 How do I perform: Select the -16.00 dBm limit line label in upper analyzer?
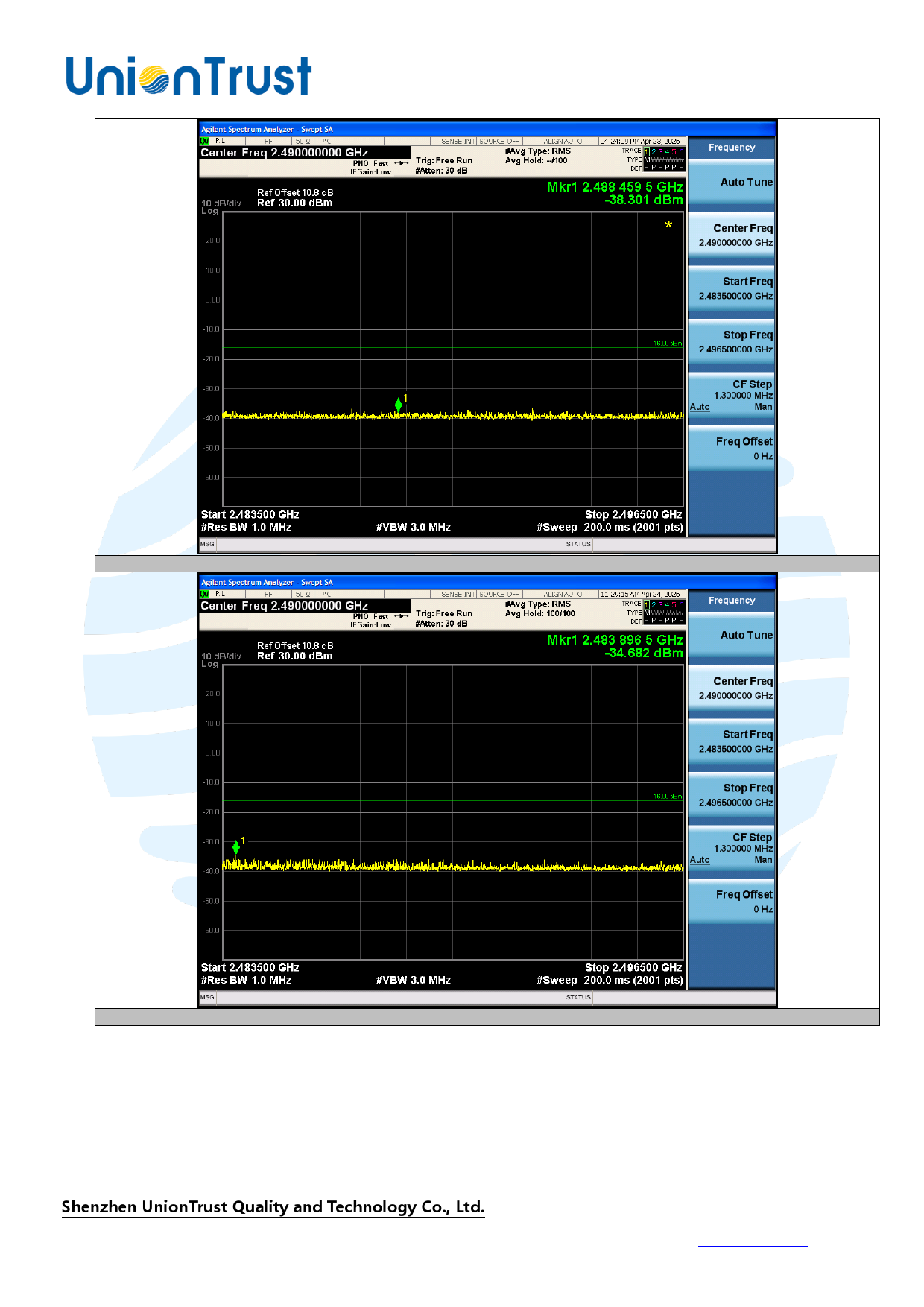(x=666, y=344)
